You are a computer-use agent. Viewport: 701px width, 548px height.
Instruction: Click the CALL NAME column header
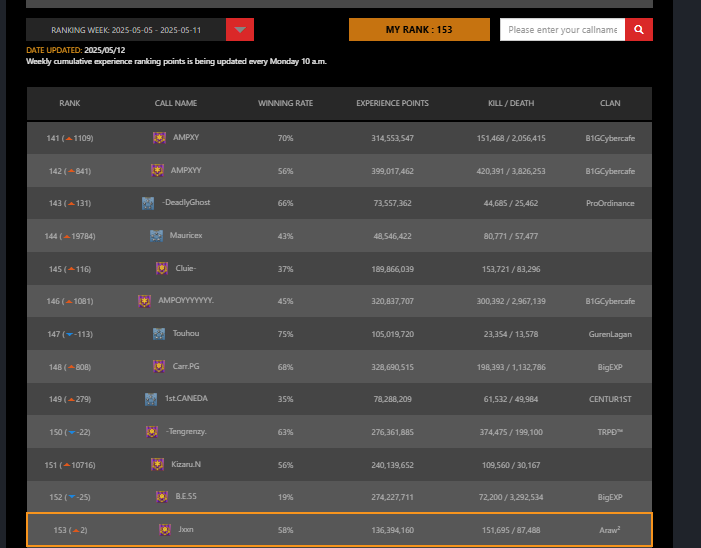tap(176, 103)
